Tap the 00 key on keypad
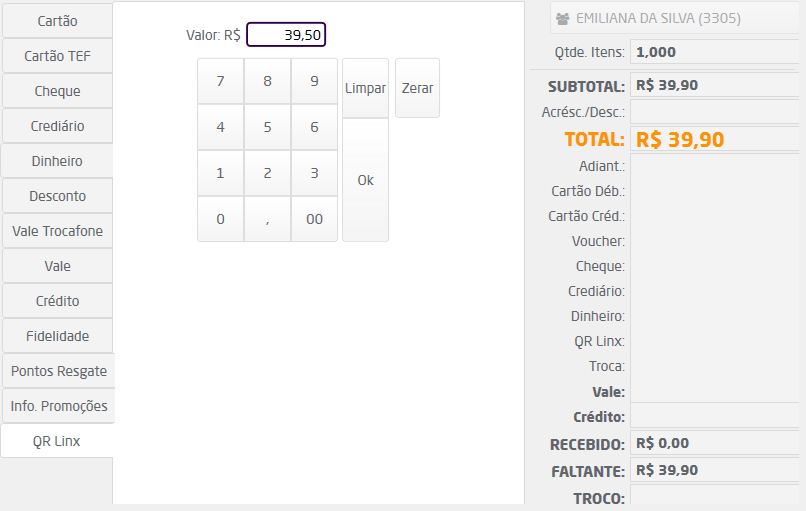 [x=314, y=219]
